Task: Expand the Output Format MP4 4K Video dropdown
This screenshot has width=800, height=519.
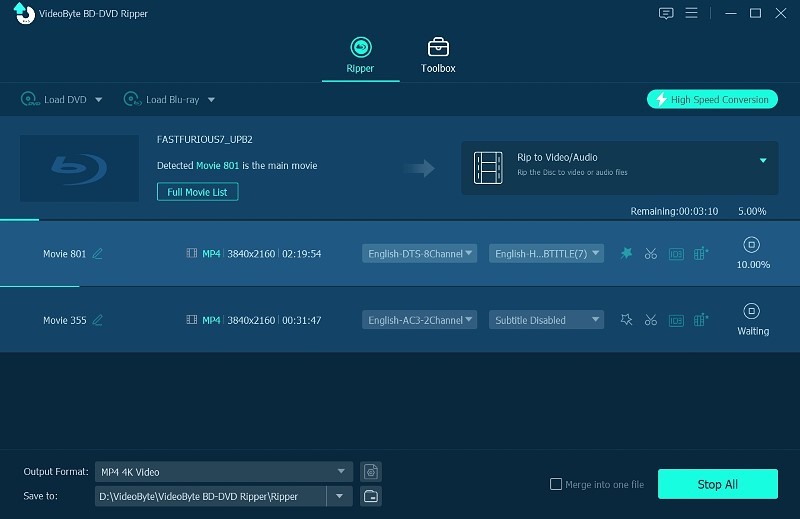Action: tap(224, 472)
